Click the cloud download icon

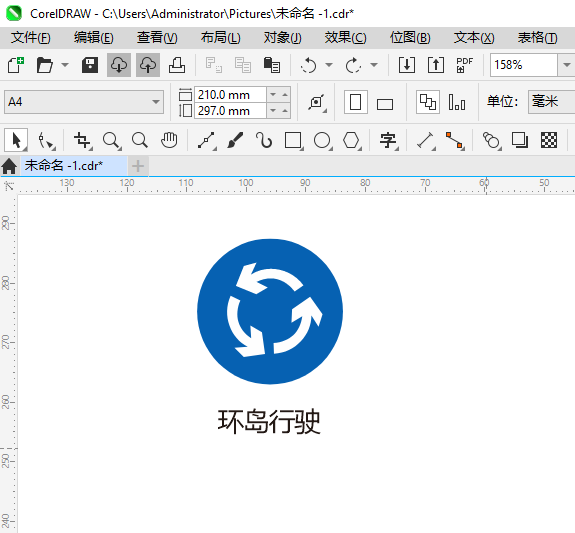tap(119, 65)
